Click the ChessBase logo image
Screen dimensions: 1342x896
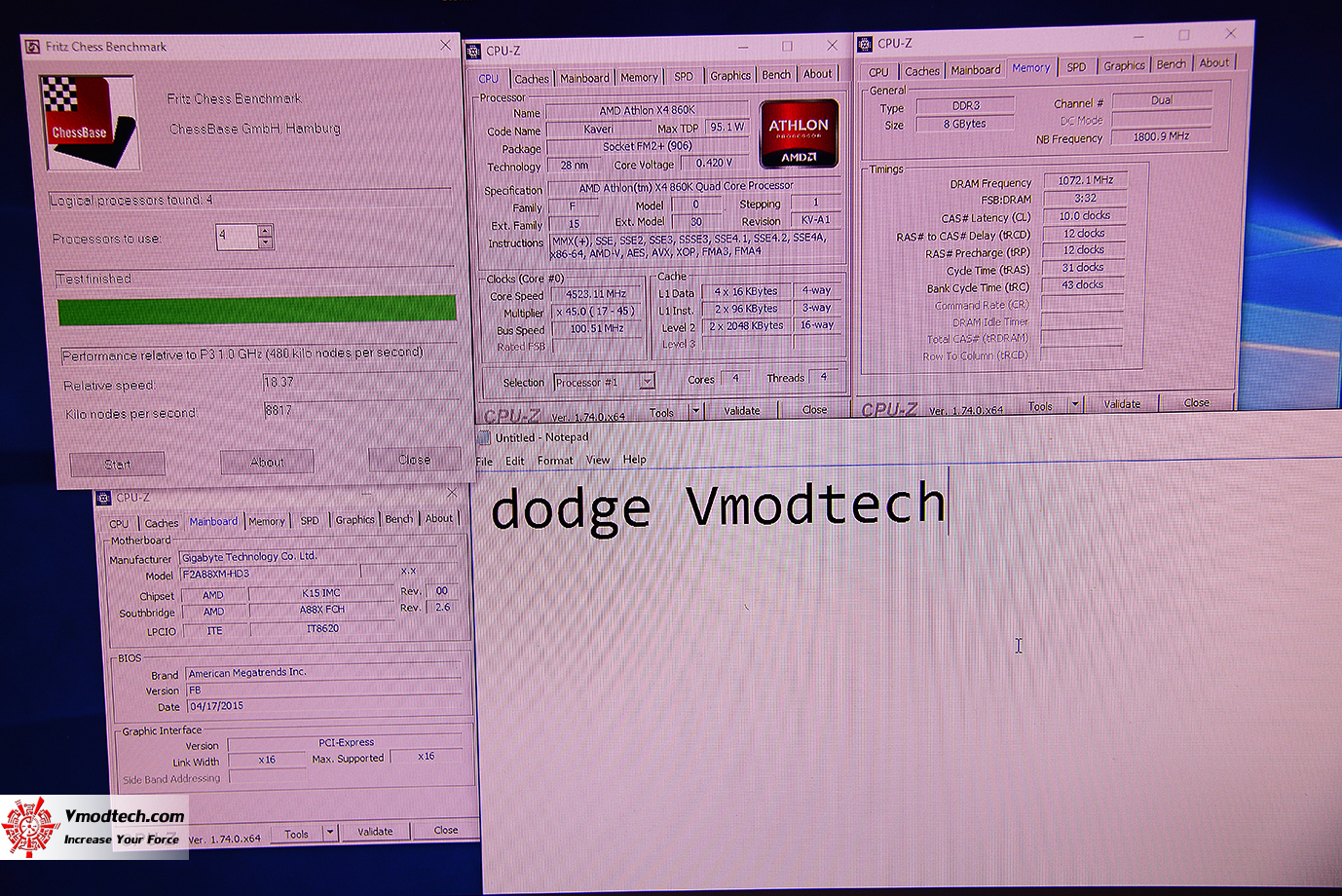point(89,122)
